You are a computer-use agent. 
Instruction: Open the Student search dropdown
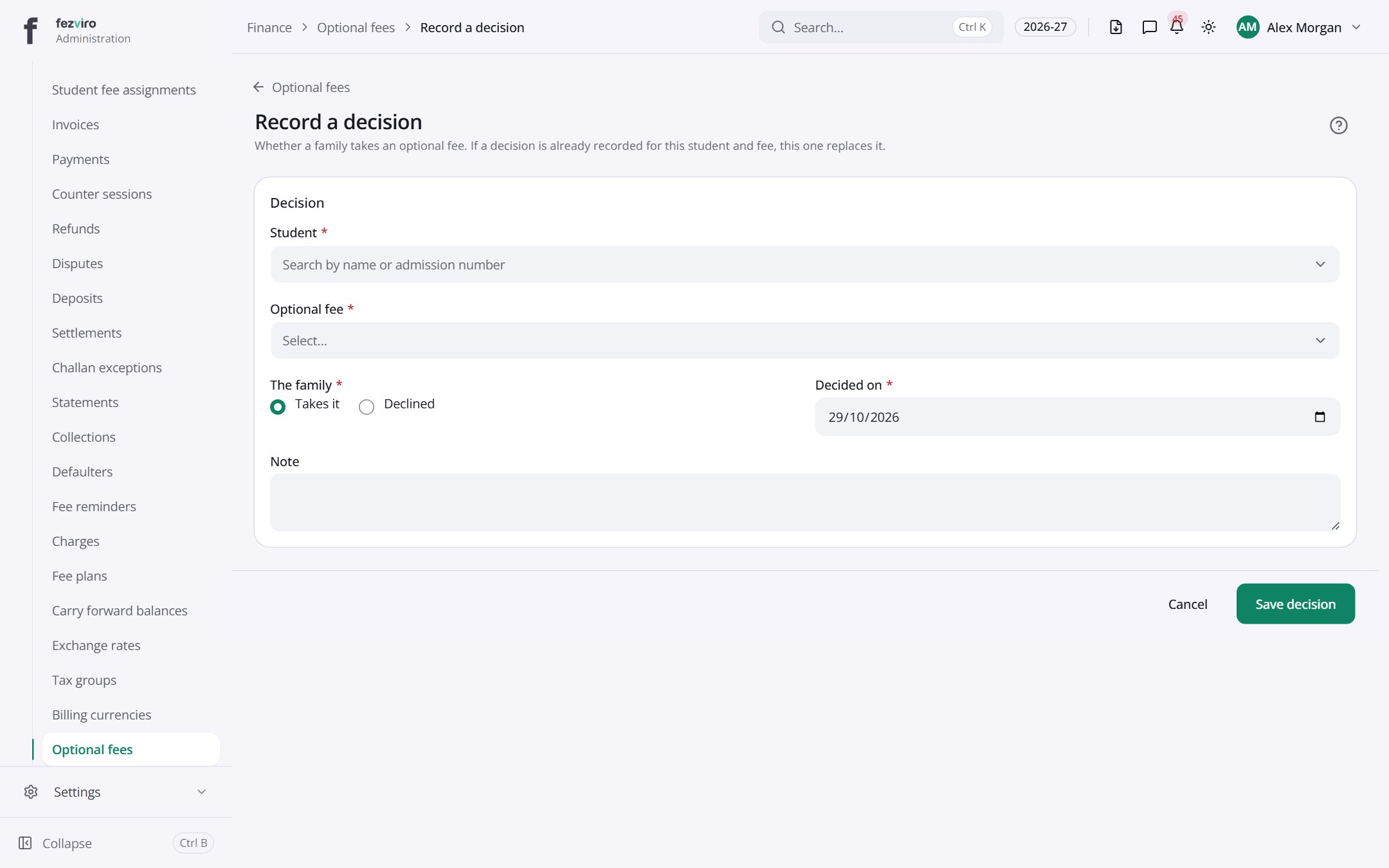click(x=804, y=264)
